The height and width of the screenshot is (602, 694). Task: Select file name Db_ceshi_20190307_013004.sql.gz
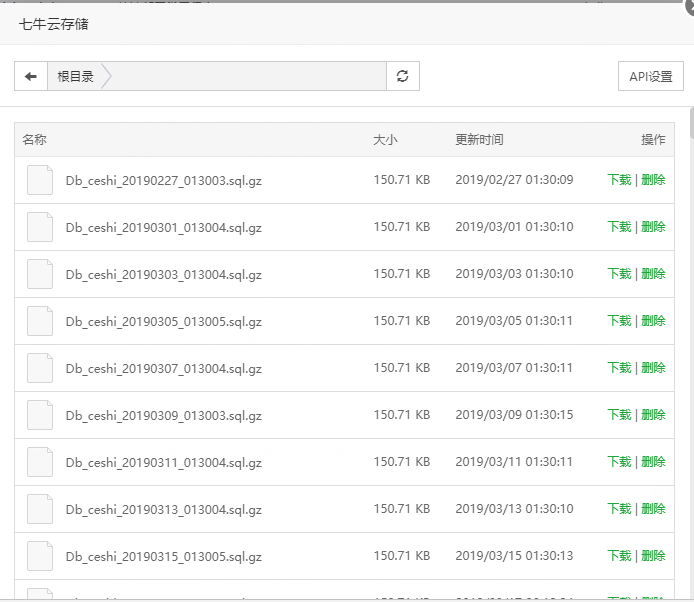pos(164,368)
